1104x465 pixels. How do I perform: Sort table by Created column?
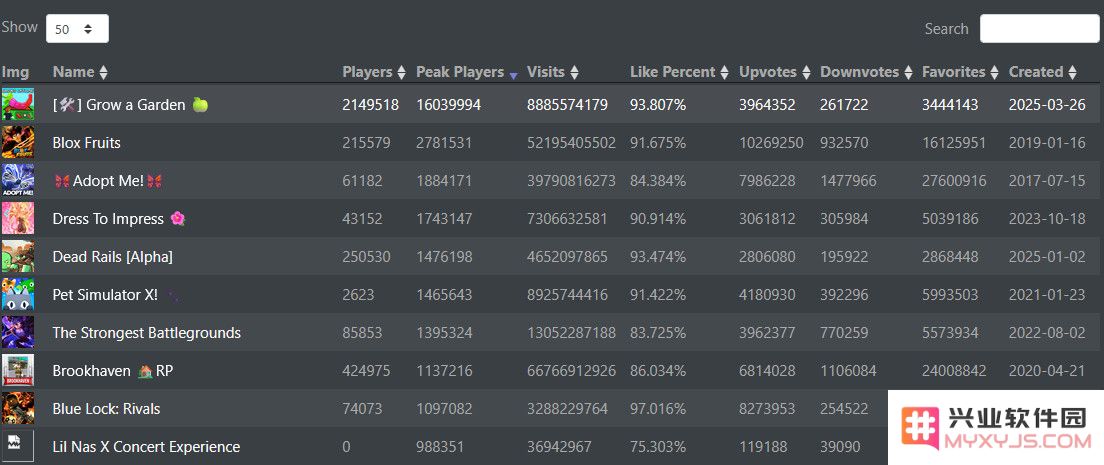(x=1043, y=72)
